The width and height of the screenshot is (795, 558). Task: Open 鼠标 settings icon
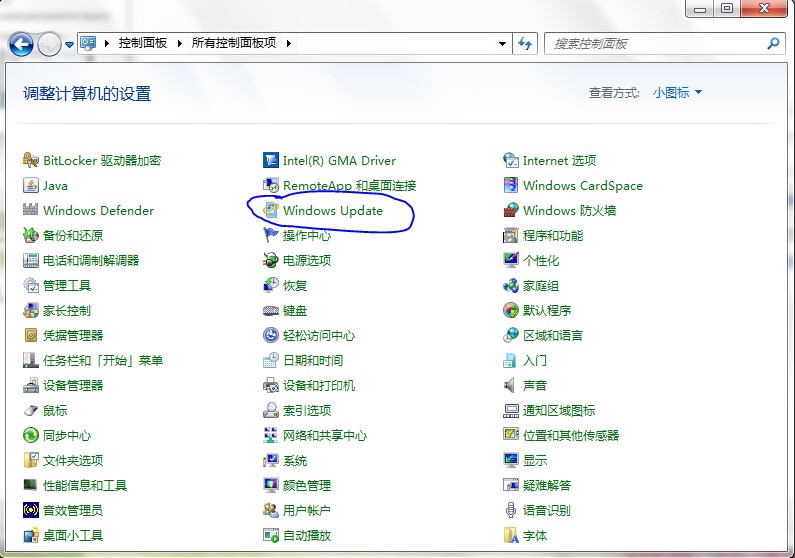30,410
